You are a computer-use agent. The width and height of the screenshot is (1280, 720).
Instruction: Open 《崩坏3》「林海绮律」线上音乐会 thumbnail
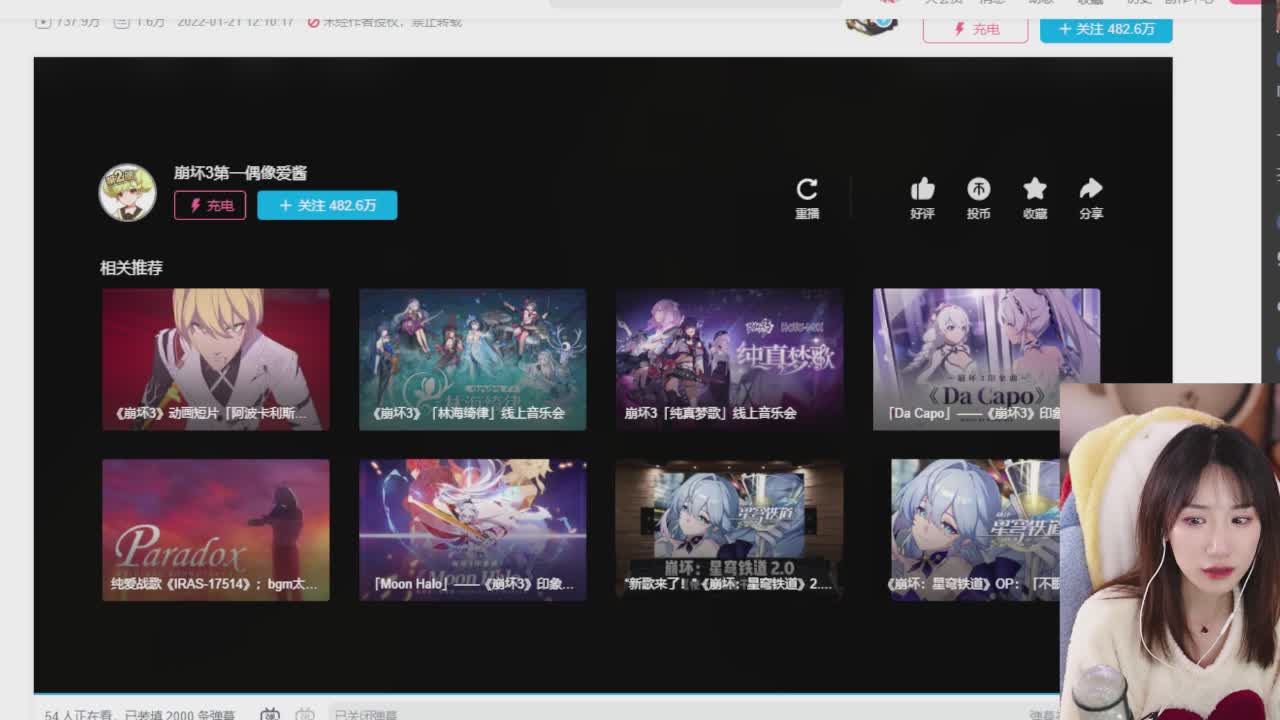point(472,359)
